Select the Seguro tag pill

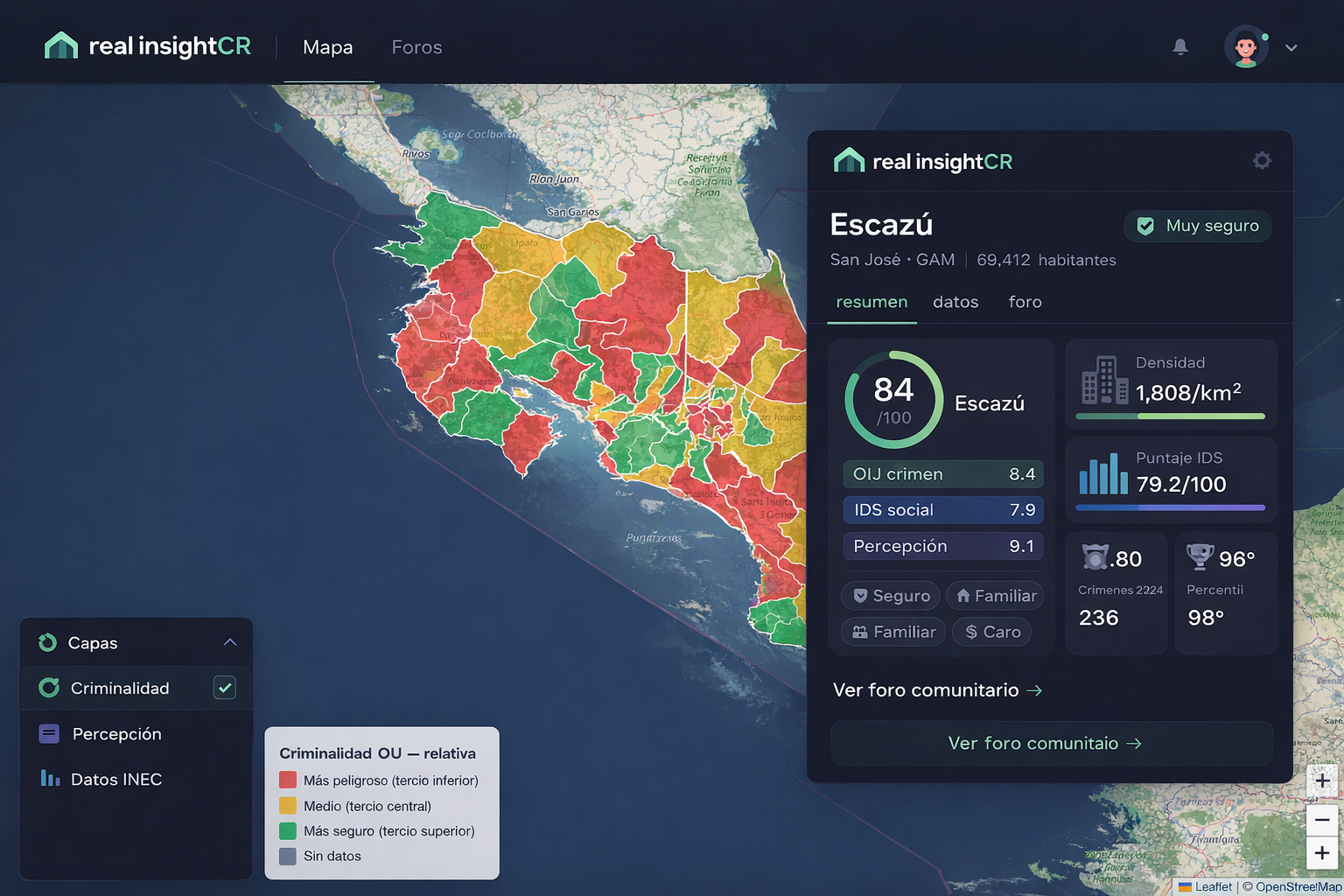point(890,595)
